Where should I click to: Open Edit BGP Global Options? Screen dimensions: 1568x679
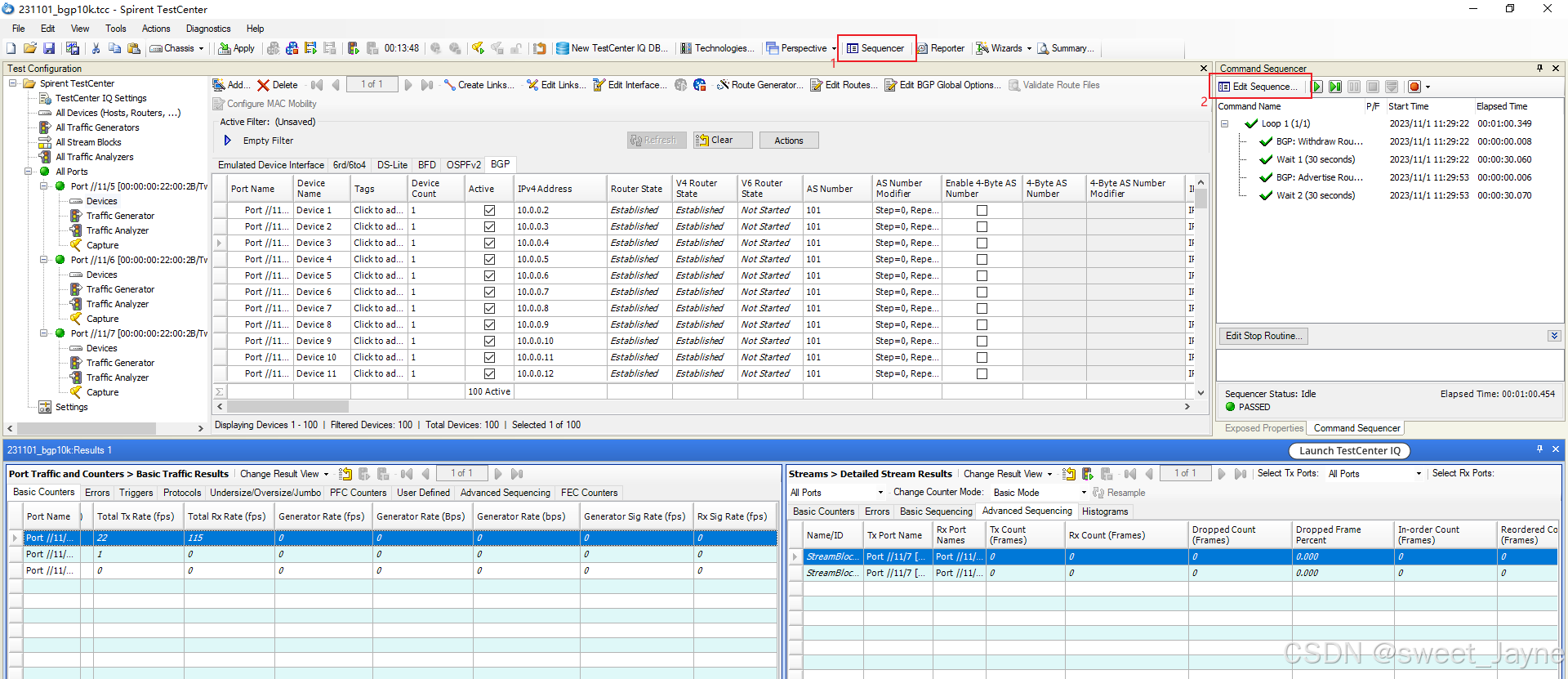[x=942, y=85]
